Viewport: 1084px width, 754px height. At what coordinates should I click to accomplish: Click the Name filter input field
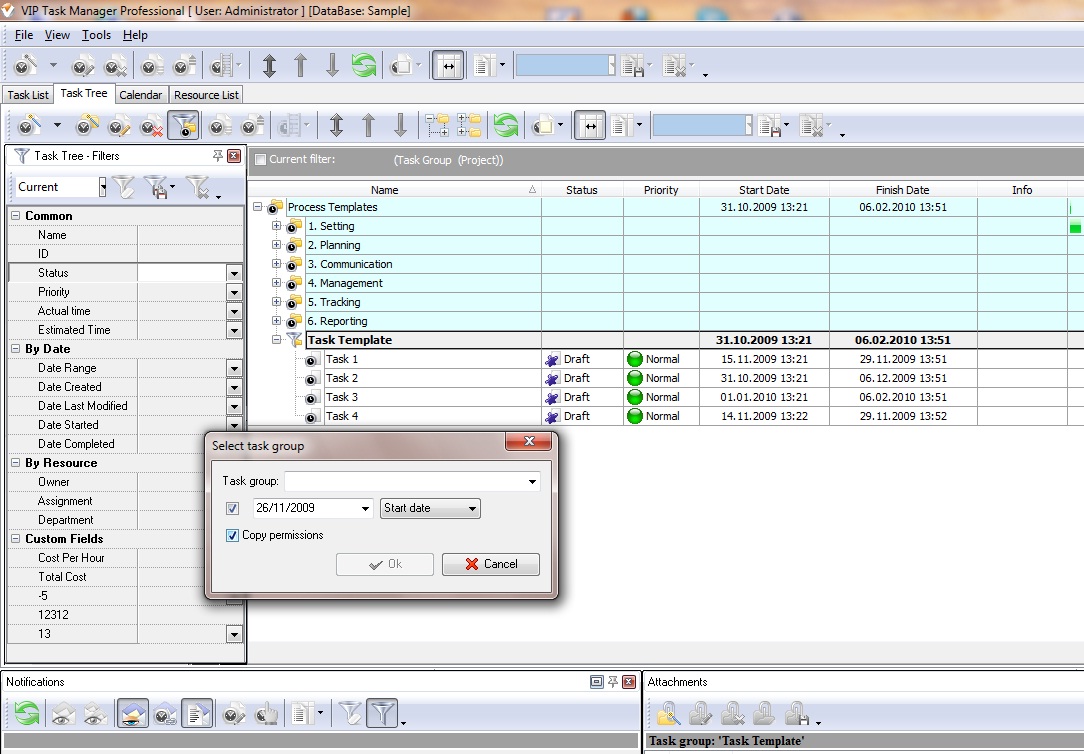[190, 235]
